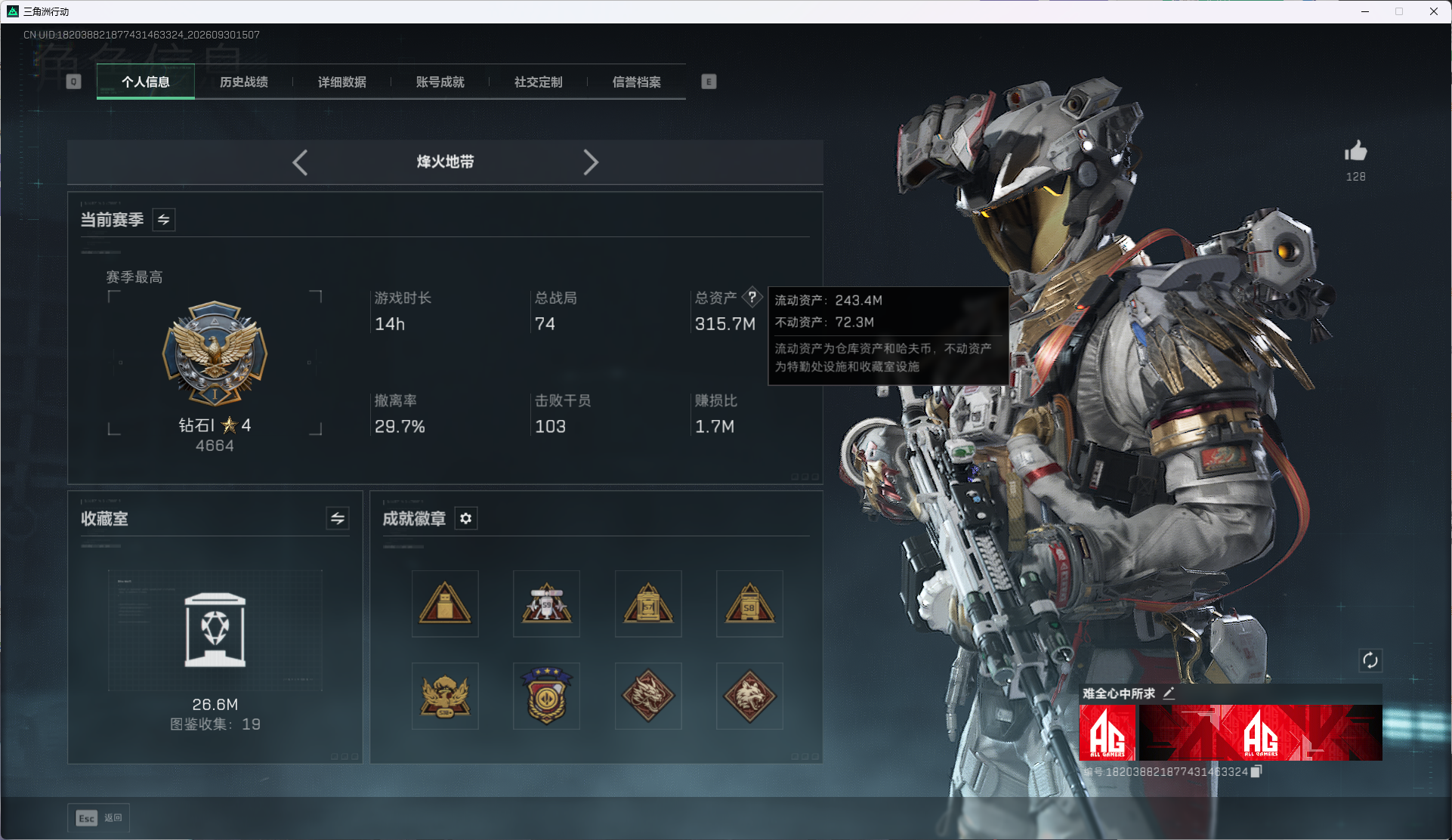Viewport: 1452px width, 840px height.
Task: Select the golden eagle S10 badge
Action: (x=445, y=696)
